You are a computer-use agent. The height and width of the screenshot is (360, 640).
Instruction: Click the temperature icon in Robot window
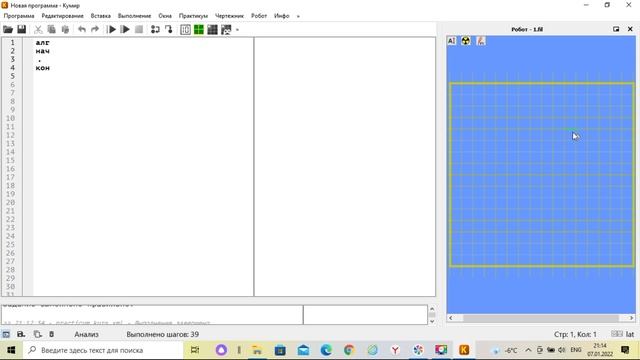coord(481,41)
